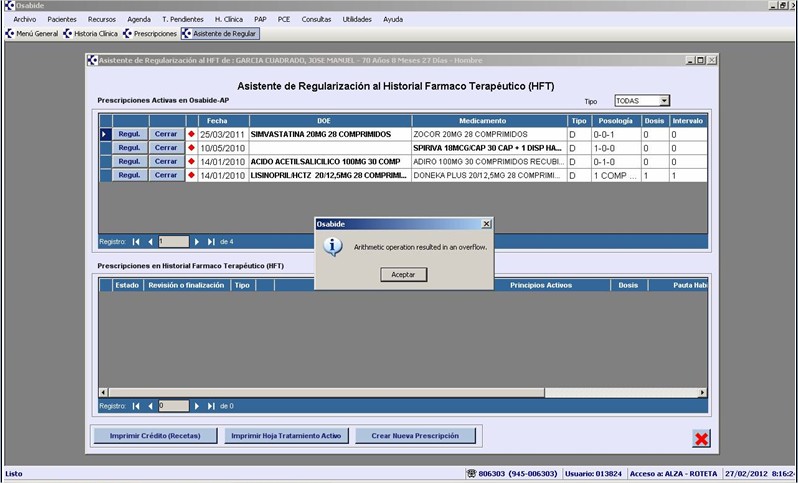Image resolution: width=798 pixels, height=483 pixels.
Task: Go to first record in active prescriptions
Action: point(136,241)
